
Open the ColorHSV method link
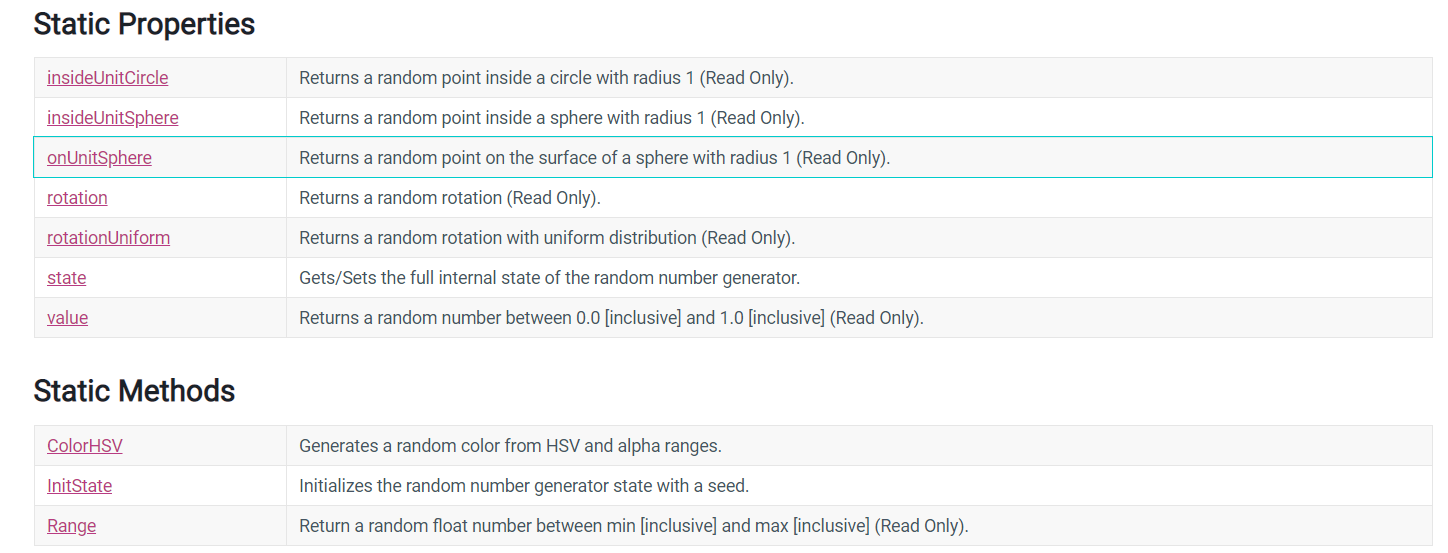pos(84,445)
